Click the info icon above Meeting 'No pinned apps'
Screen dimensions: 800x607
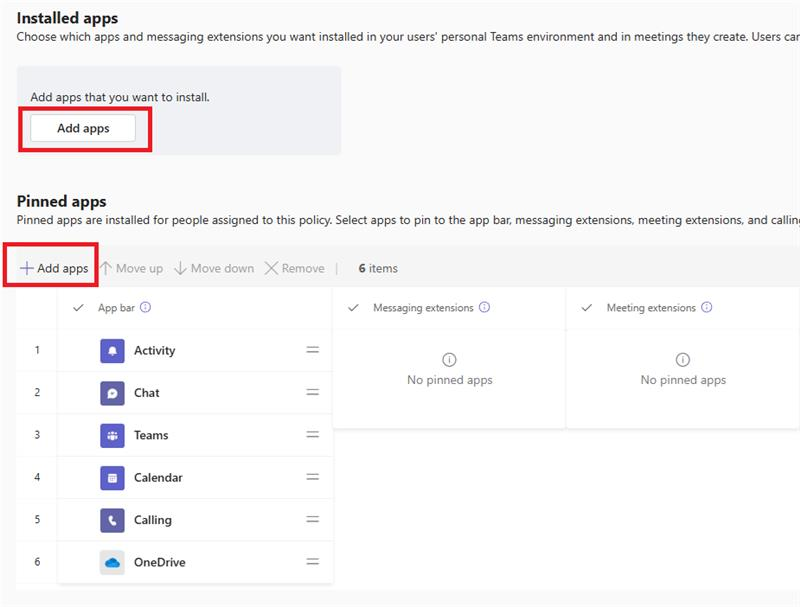(x=683, y=360)
